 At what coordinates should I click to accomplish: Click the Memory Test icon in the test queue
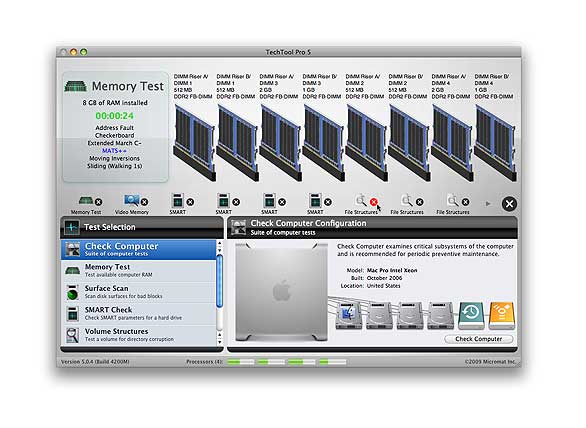(86, 201)
